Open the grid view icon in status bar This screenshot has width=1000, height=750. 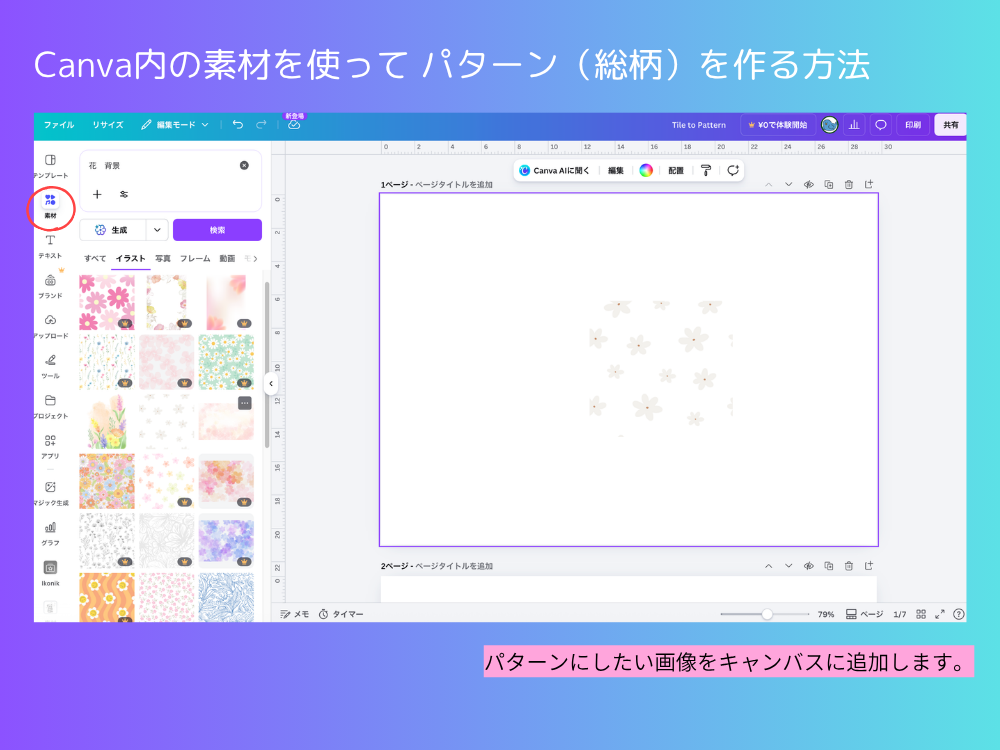coord(921,614)
